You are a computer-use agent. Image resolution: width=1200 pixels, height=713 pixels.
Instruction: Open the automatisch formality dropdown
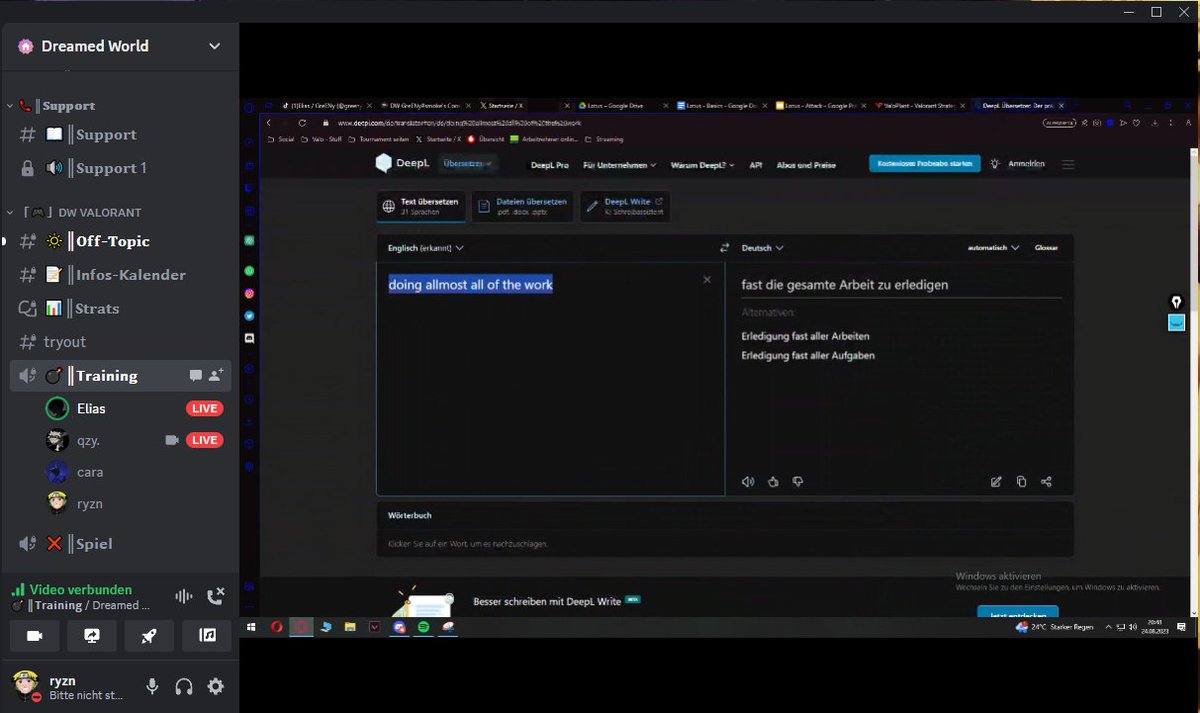point(993,247)
